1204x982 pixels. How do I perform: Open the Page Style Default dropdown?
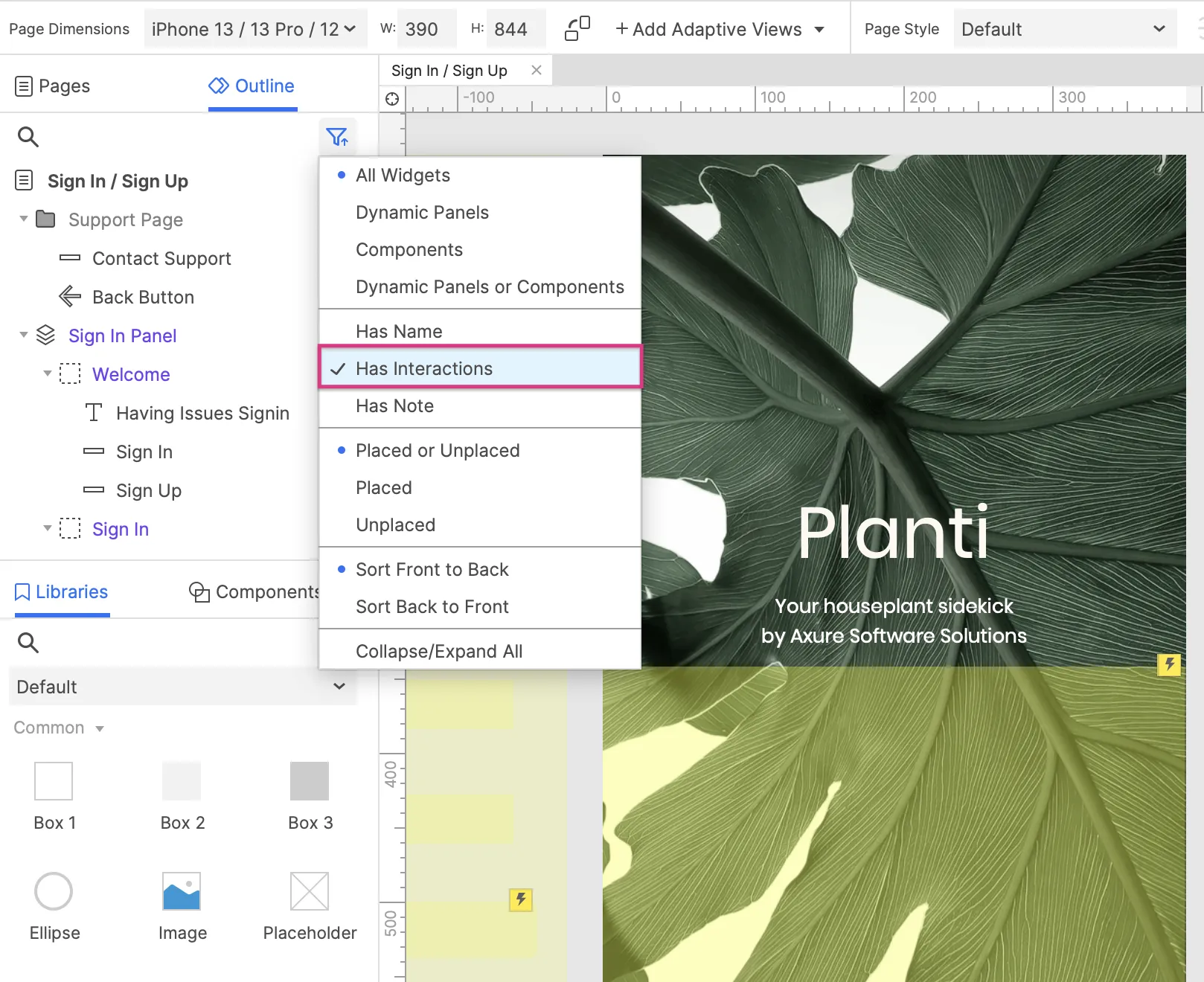click(1064, 29)
